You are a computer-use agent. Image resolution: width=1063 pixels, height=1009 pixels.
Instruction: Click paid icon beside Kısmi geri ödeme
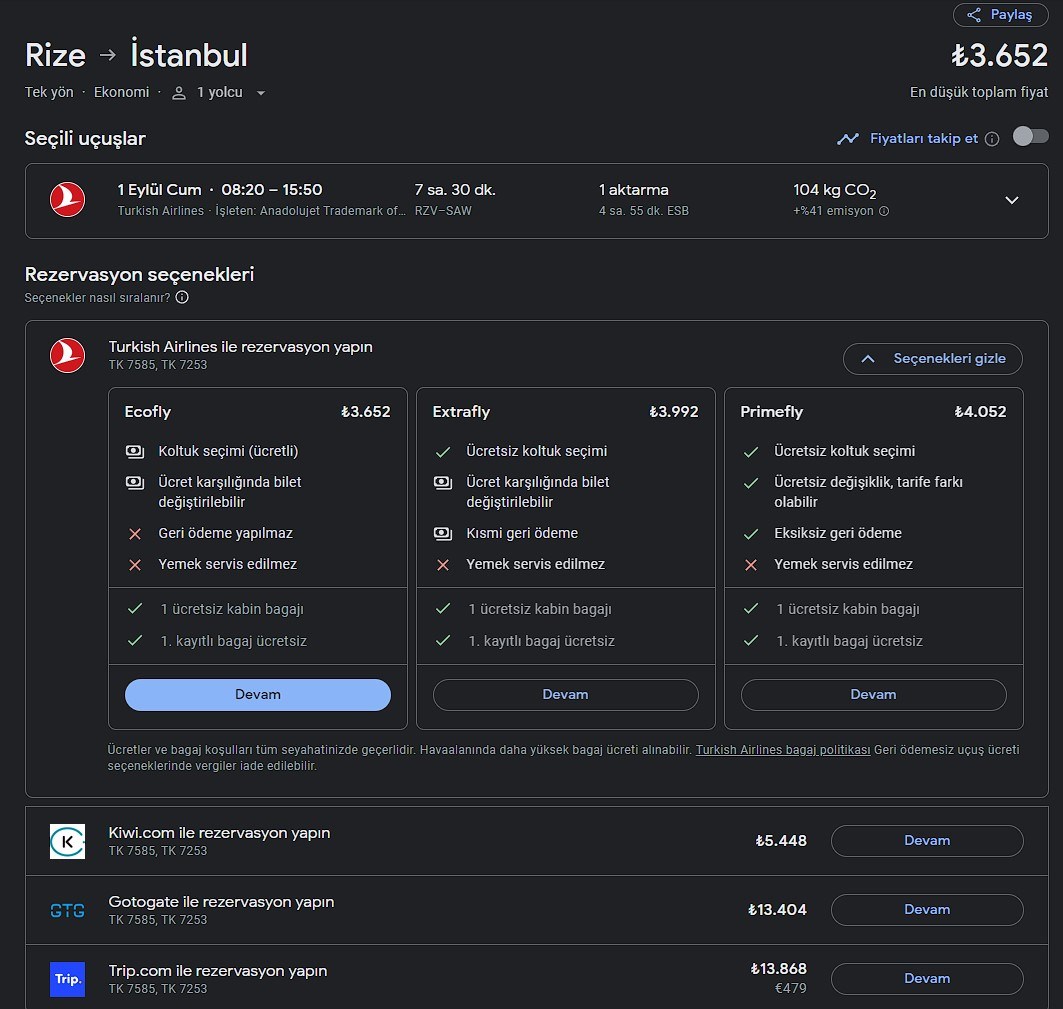pyautogui.click(x=443, y=534)
